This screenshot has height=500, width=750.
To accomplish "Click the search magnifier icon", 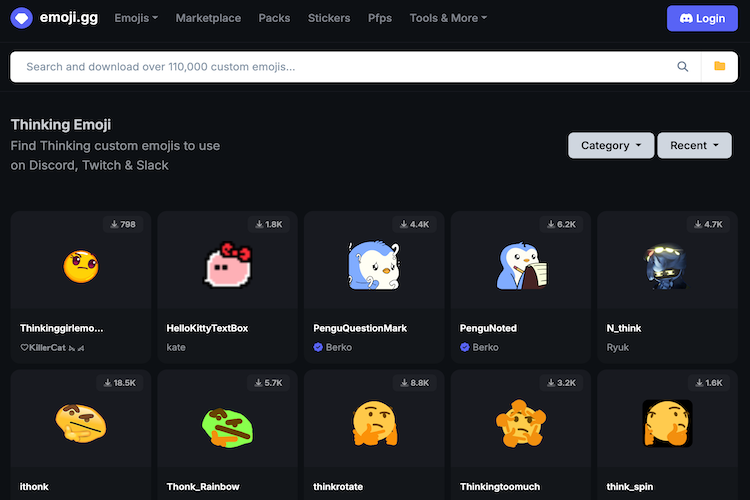I will tap(683, 67).
